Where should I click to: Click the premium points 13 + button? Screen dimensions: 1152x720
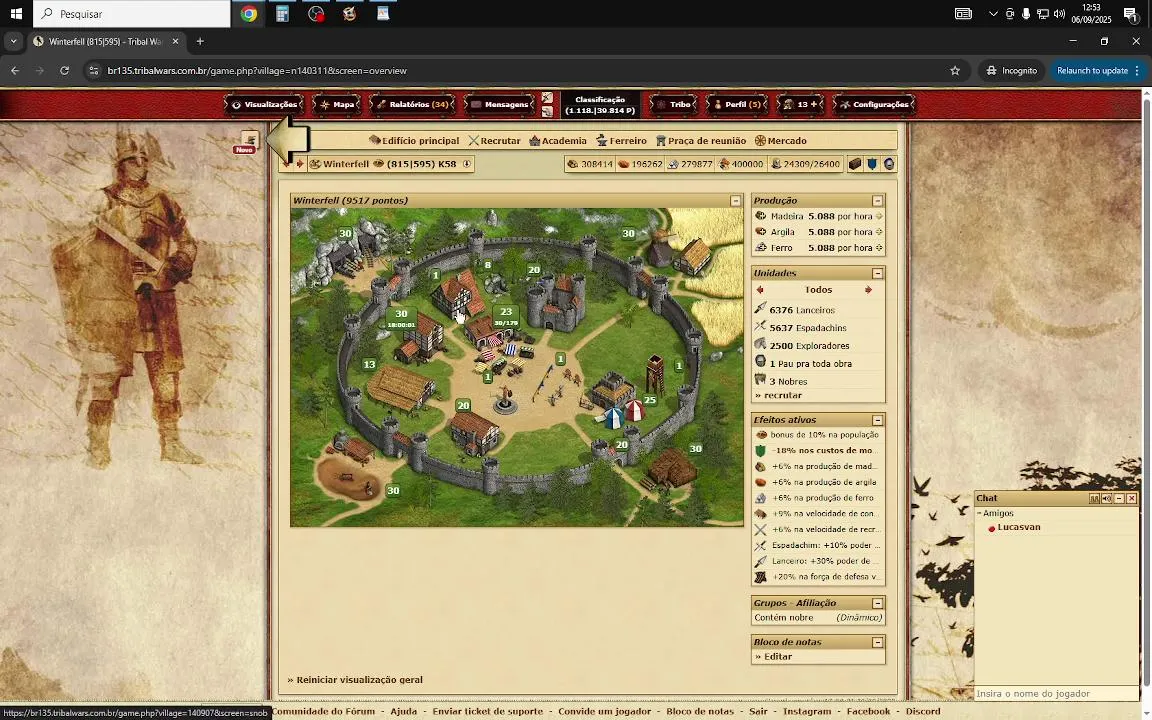pos(800,104)
